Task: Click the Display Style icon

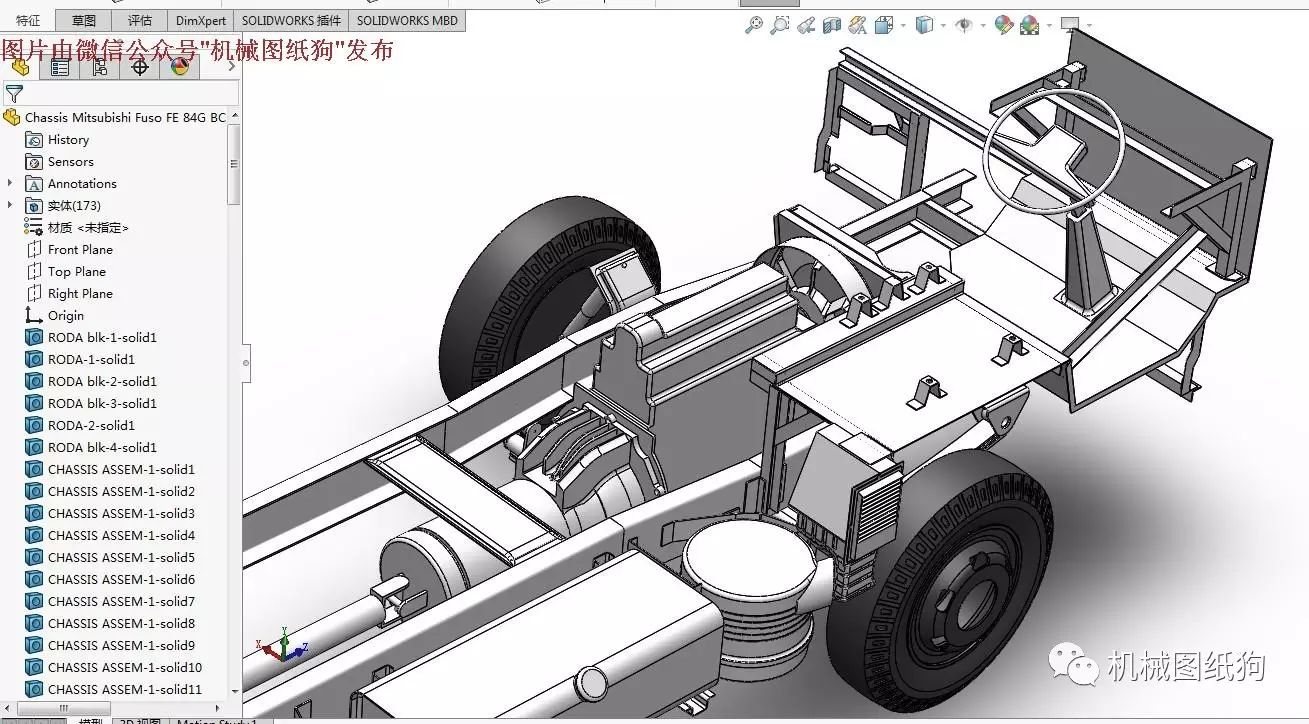Action: [925, 26]
